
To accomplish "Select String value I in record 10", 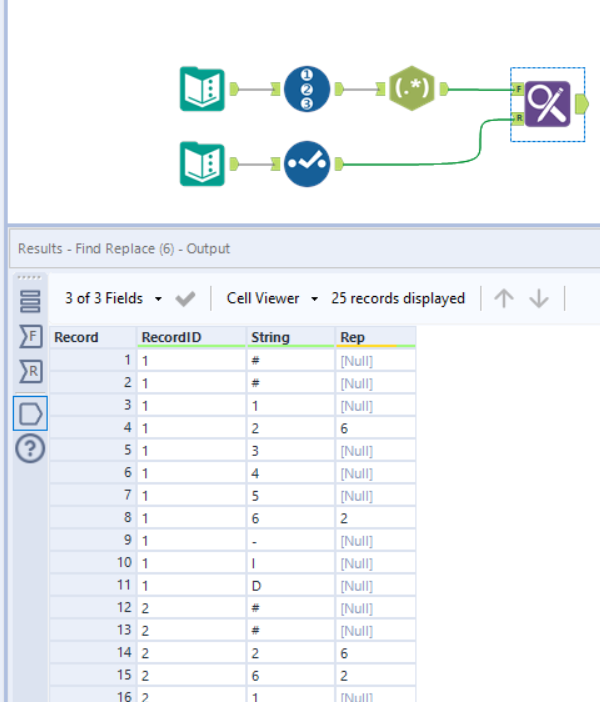I will point(291,563).
